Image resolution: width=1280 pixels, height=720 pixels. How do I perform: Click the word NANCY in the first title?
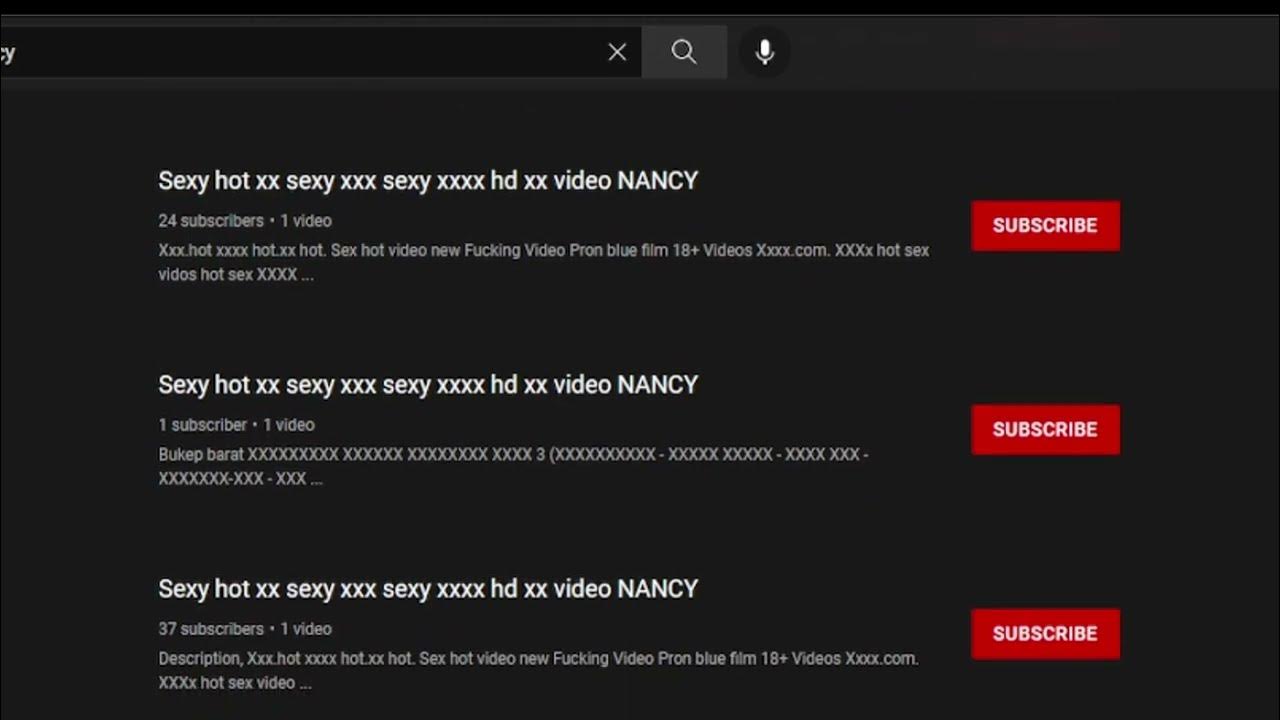tap(658, 181)
